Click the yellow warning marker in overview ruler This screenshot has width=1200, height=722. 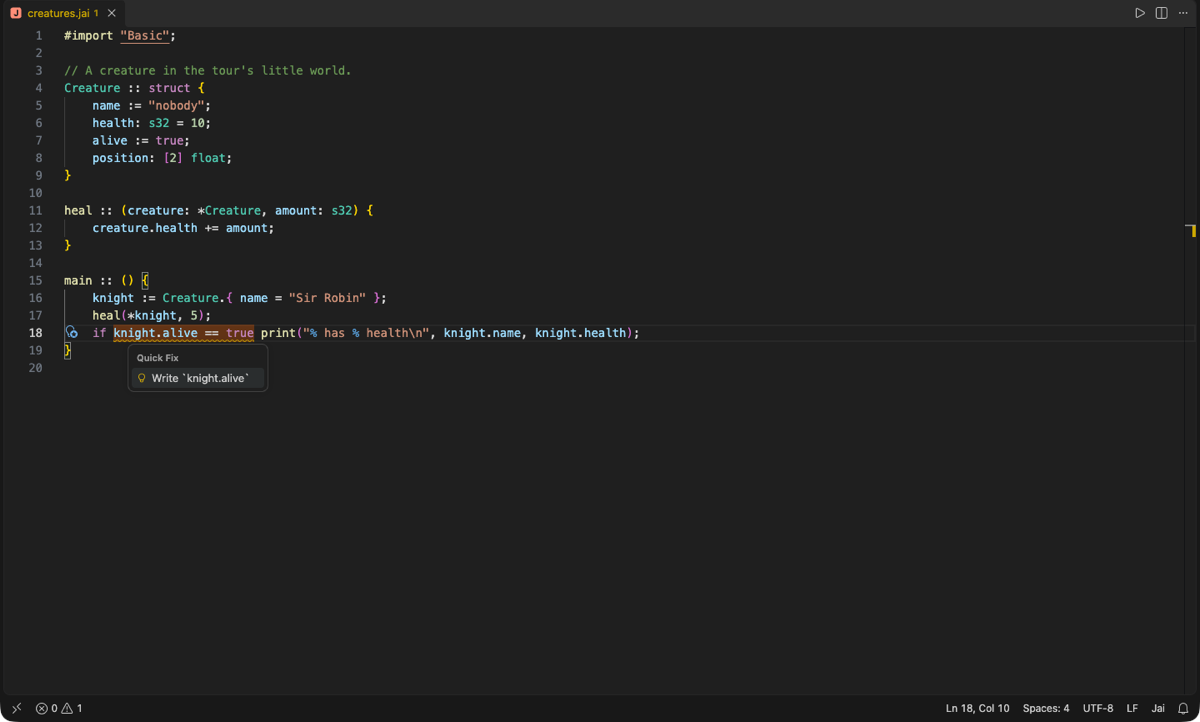tap(1192, 231)
